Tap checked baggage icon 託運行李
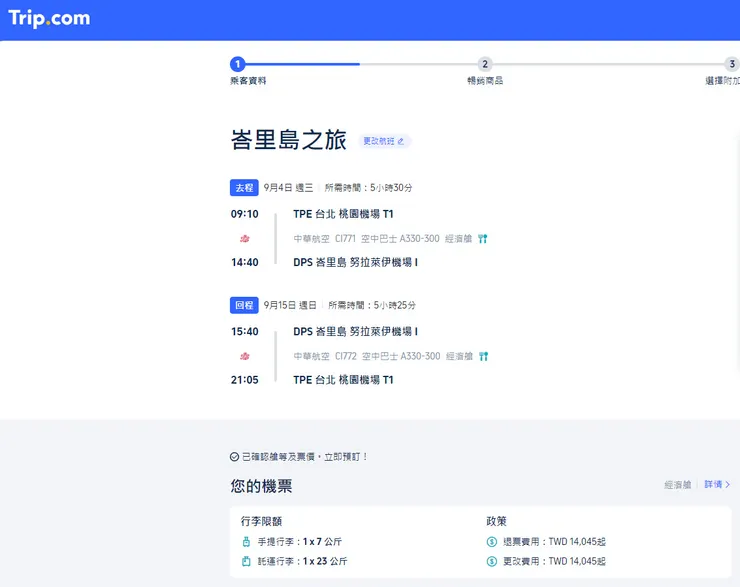 click(246, 562)
